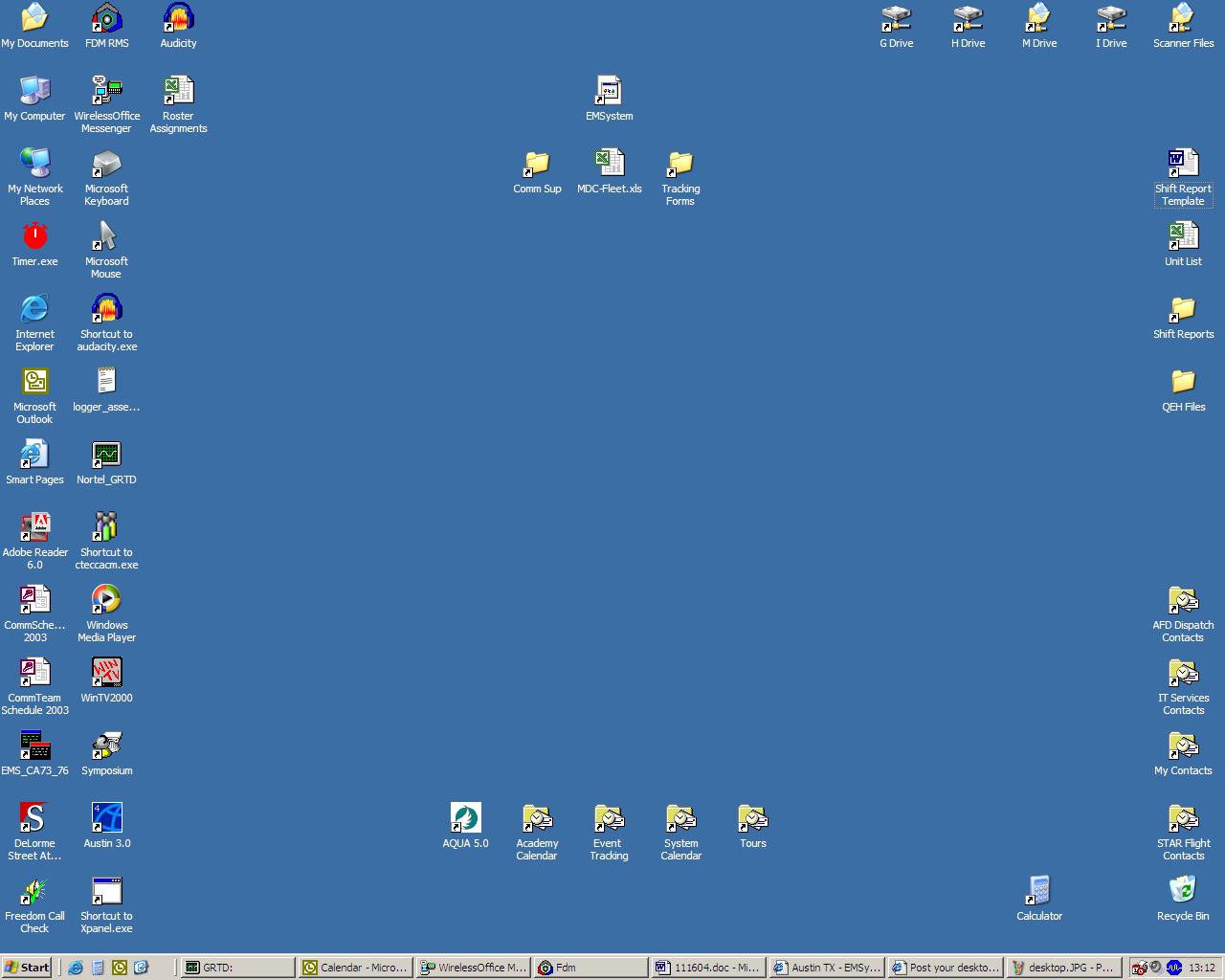
Task: Select the Shift Report Template document
Action: [1183, 177]
